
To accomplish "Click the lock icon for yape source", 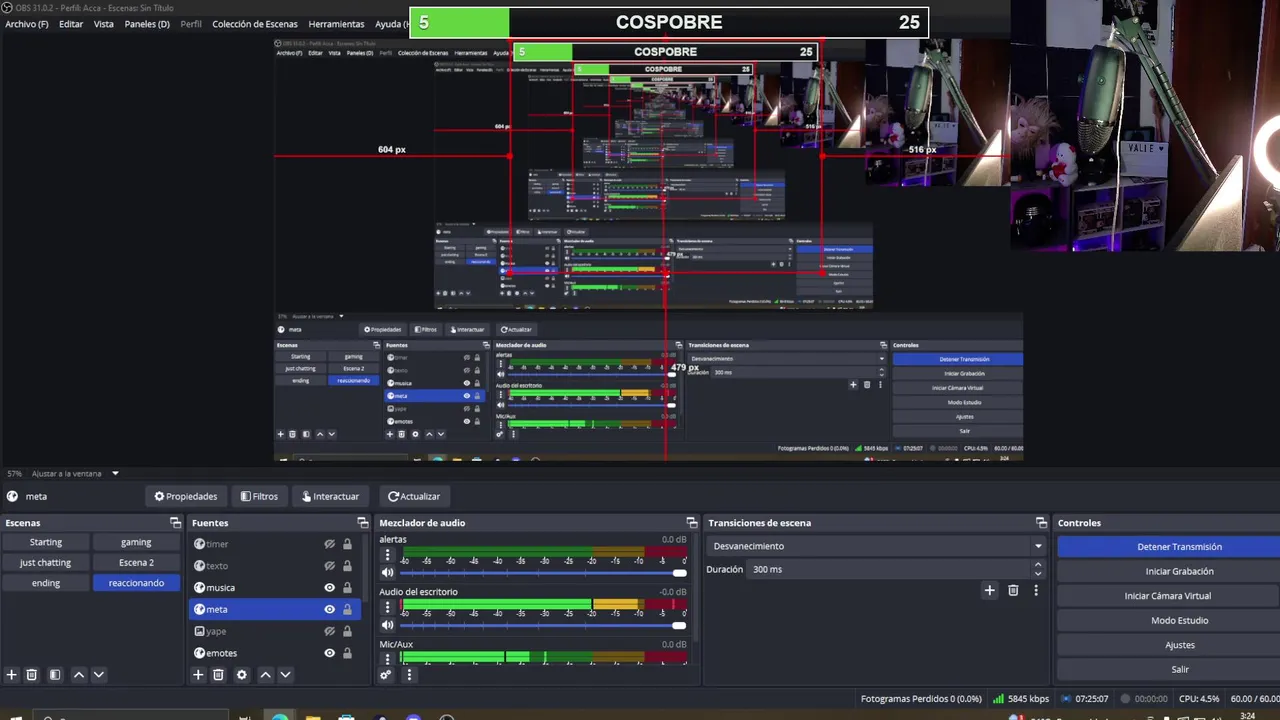I will click(347, 631).
